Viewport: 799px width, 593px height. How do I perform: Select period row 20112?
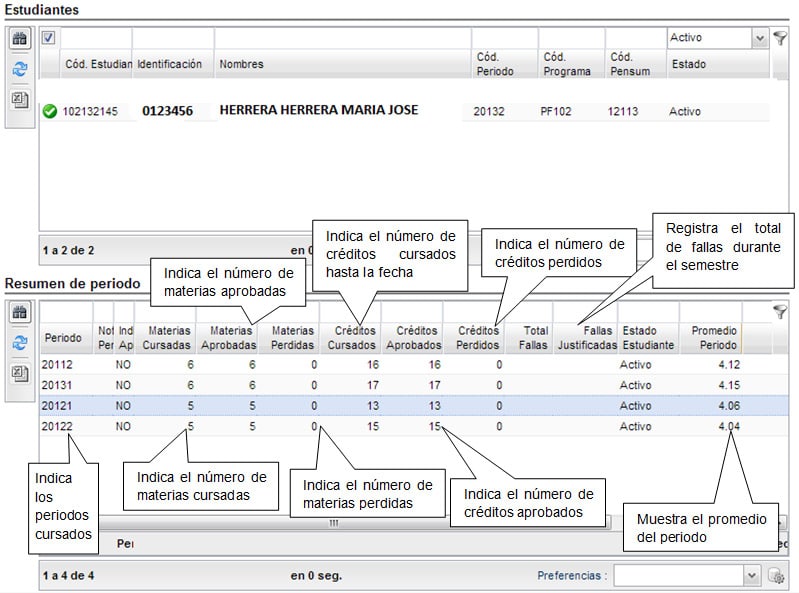tap(414, 365)
